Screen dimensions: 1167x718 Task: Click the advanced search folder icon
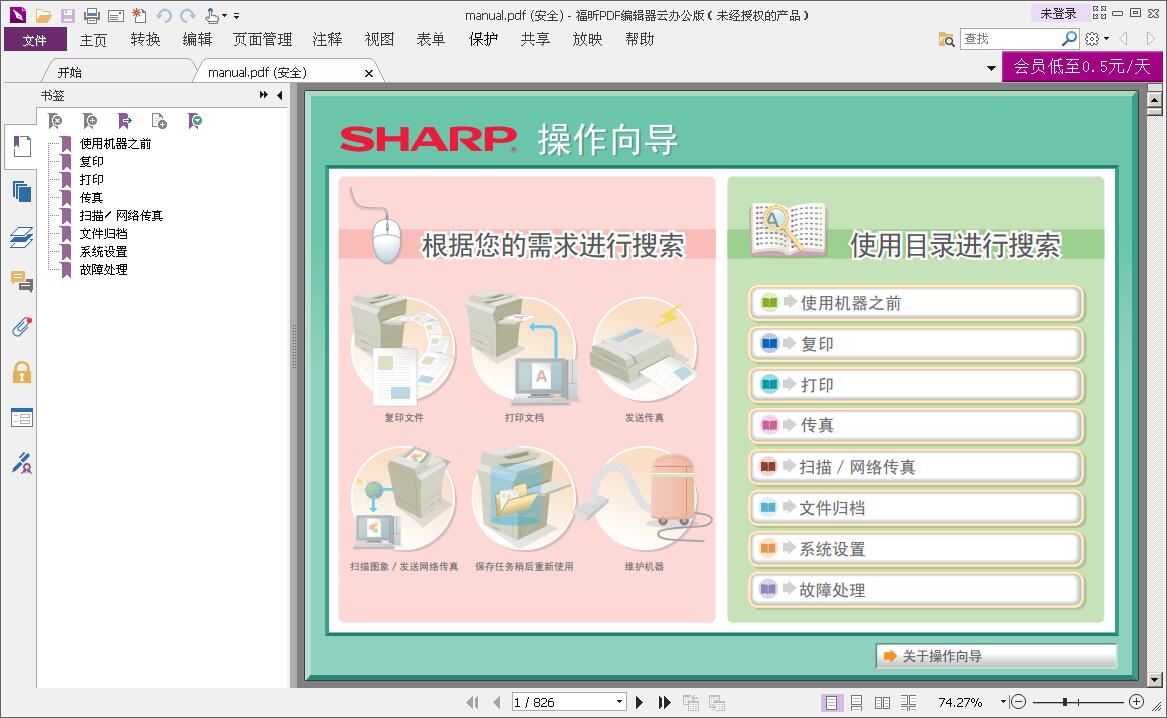pyautogui.click(x=946, y=39)
